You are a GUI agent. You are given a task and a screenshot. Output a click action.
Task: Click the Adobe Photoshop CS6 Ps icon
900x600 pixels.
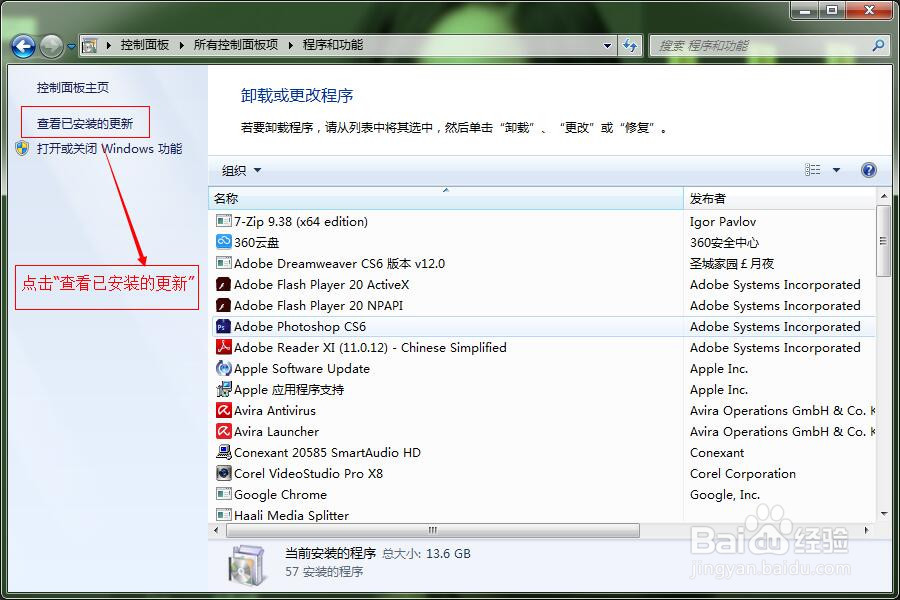225,326
